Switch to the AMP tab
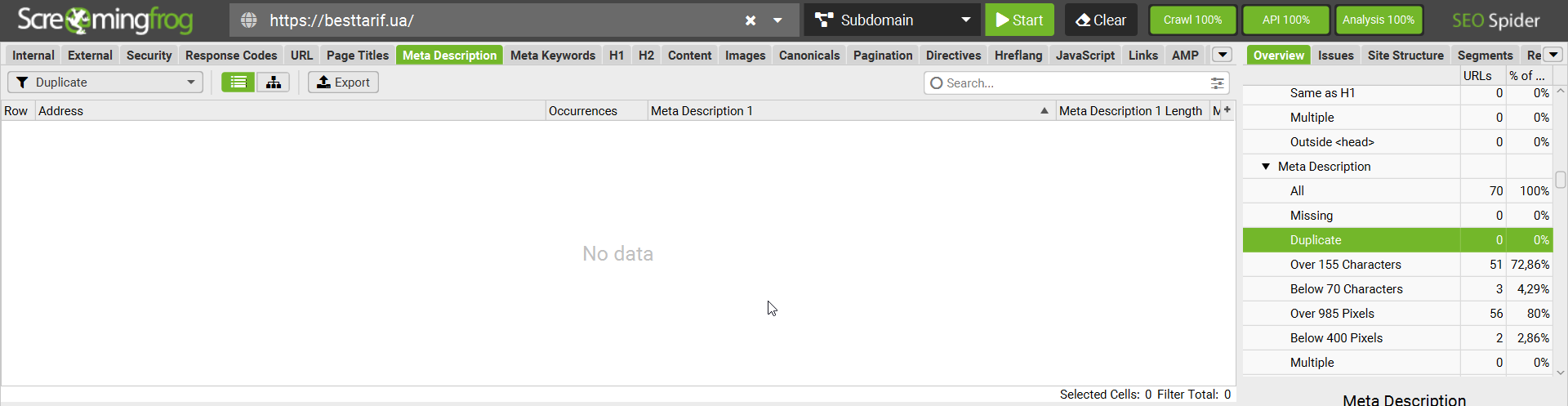 click(x=1185, y=55)
